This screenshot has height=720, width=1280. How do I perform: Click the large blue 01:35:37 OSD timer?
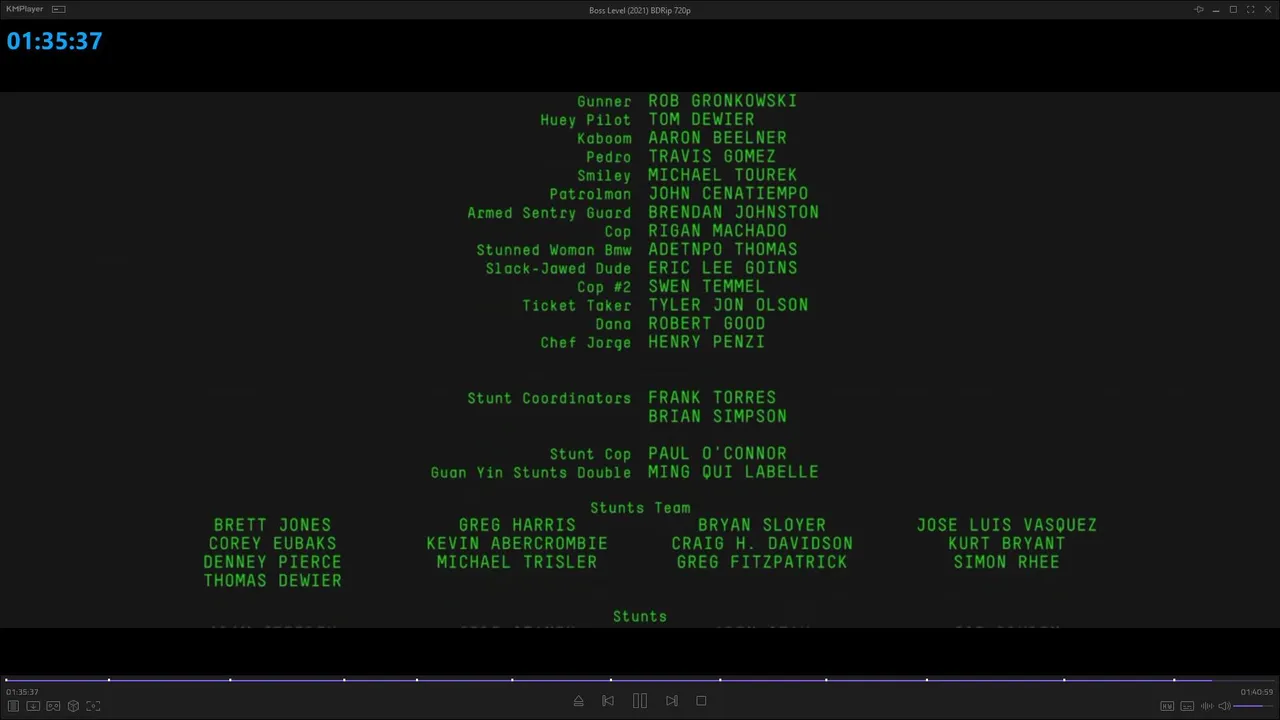(55, 41)
